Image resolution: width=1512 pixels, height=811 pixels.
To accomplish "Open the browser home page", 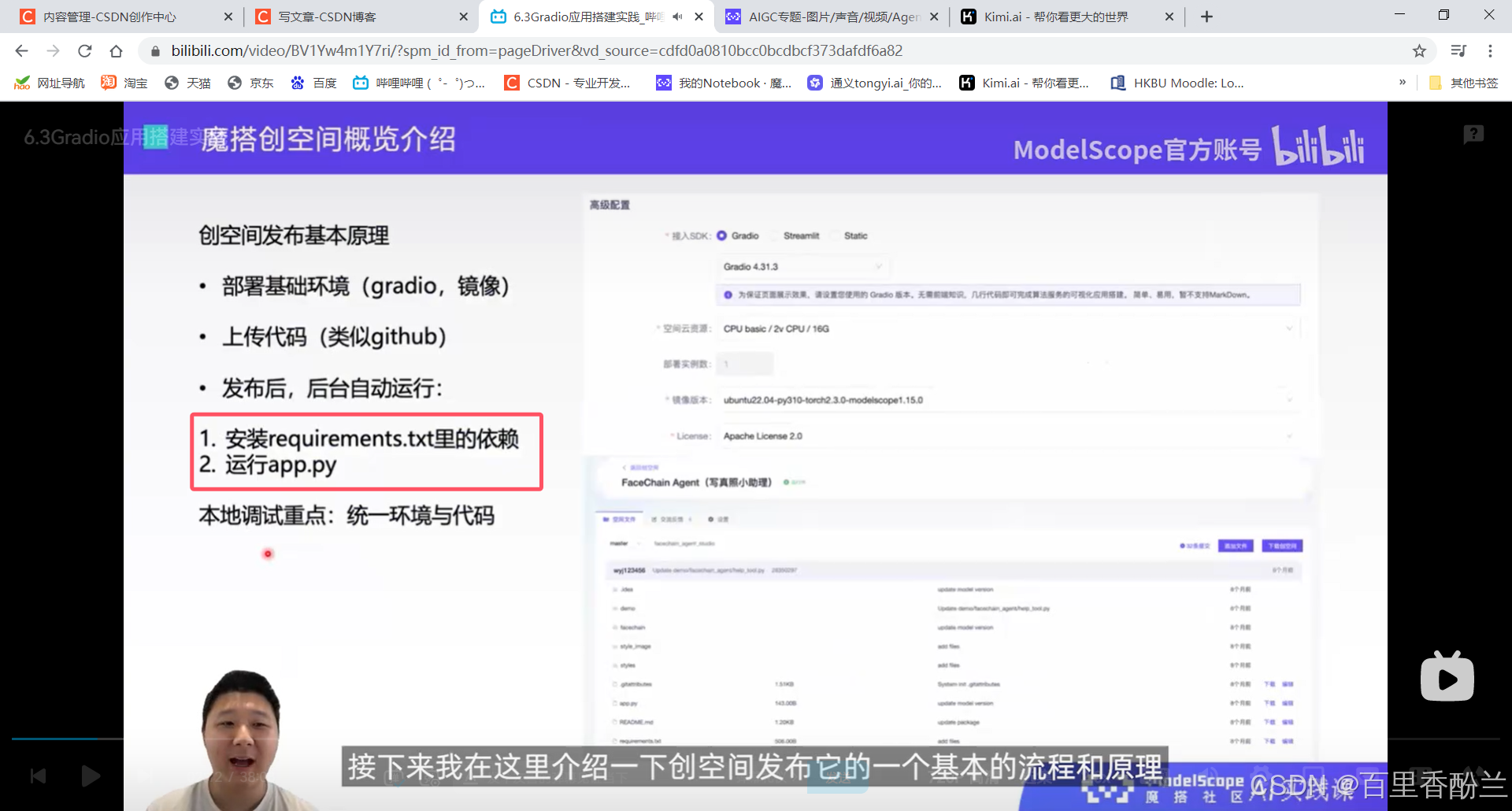I will [x=116, y=51].
